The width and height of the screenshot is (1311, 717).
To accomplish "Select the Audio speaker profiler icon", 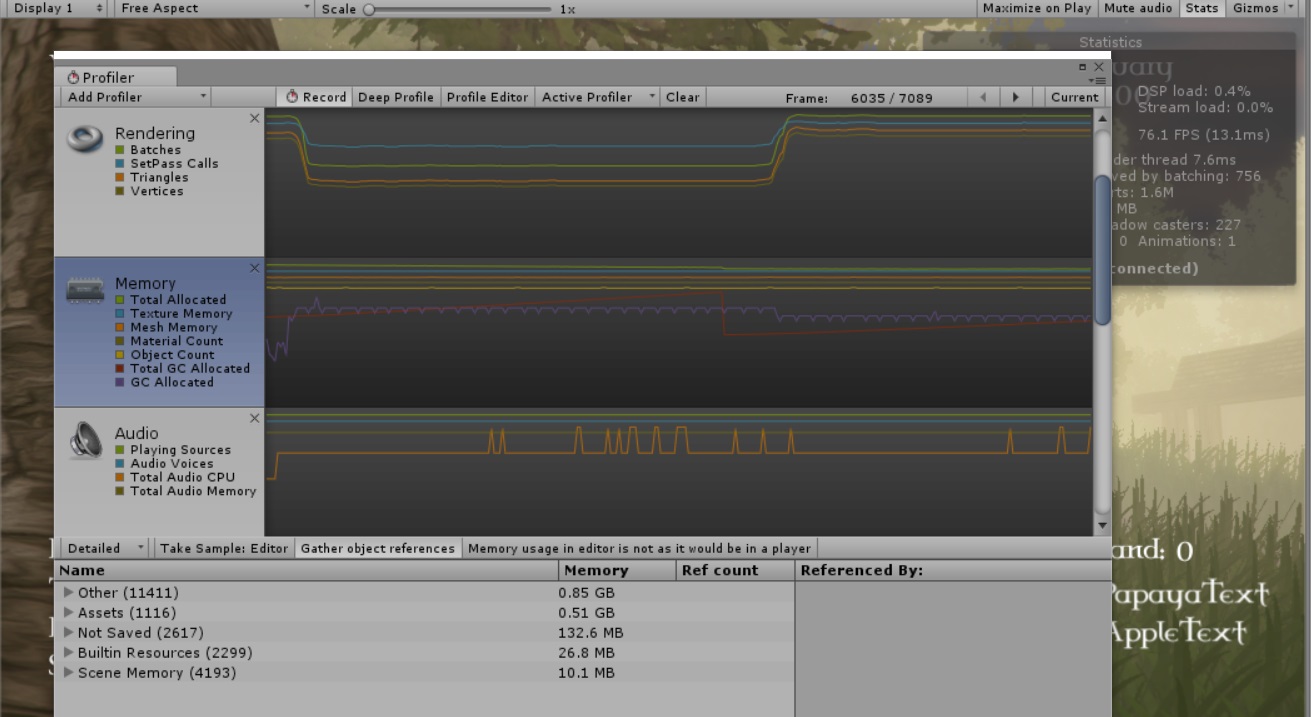I will [84, 439].
